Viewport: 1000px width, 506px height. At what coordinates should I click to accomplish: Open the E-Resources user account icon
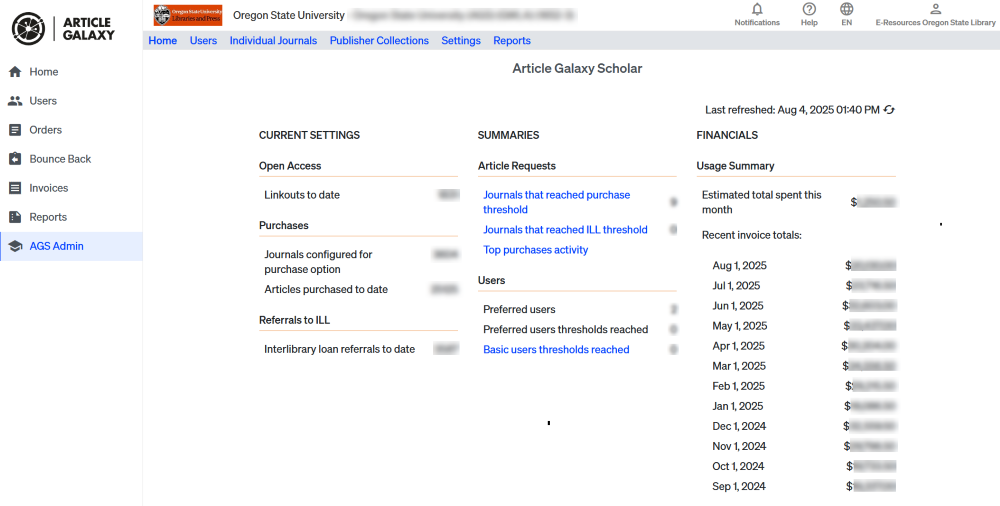(x=935, y=9)
